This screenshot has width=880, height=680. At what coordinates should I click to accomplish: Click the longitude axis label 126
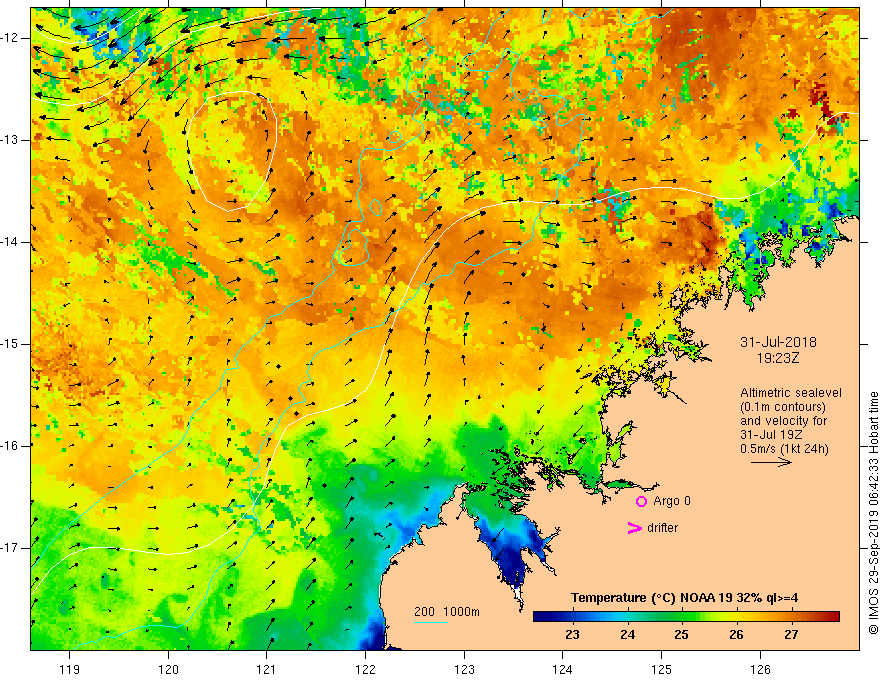click(760, 669)
